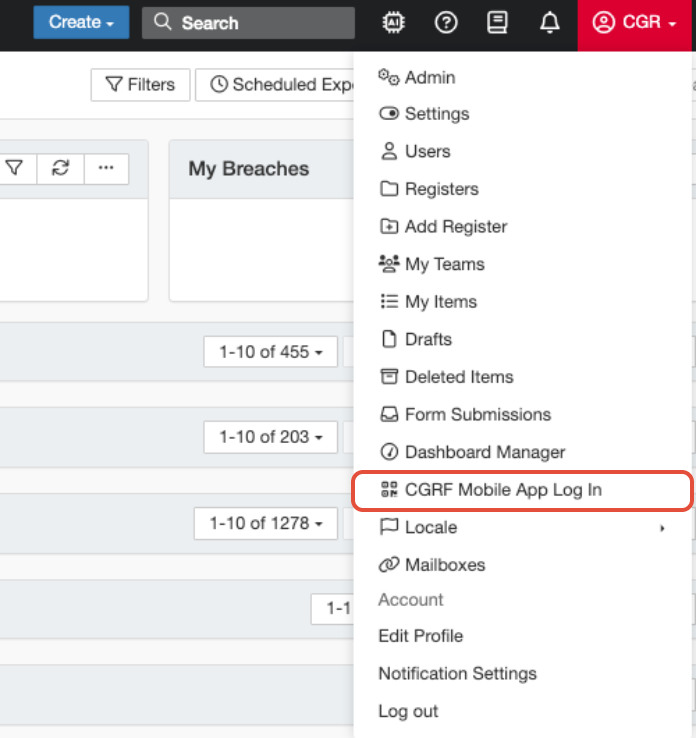The height and width of the screenshot is (738, 696).
Task: Click the inbox icon beside Form Submissions
Action: coord(389,414)
